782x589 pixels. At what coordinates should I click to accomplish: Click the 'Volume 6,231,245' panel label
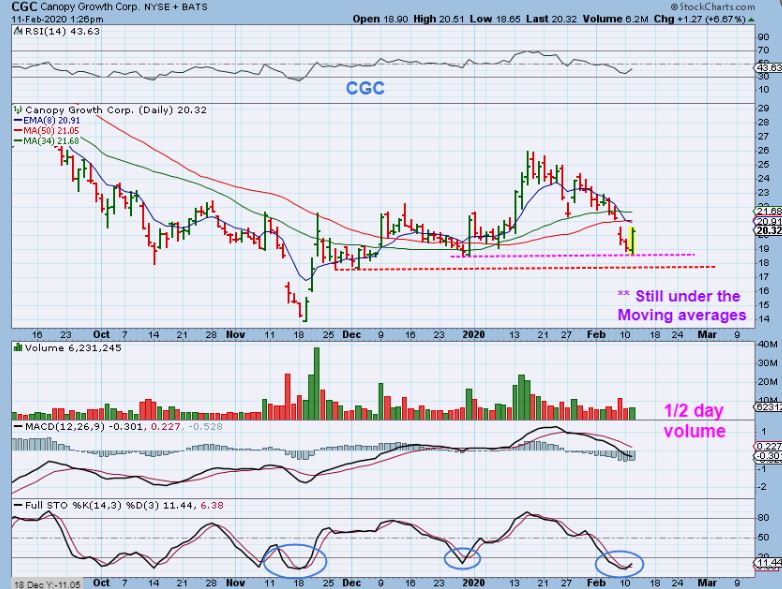[73, 348]
